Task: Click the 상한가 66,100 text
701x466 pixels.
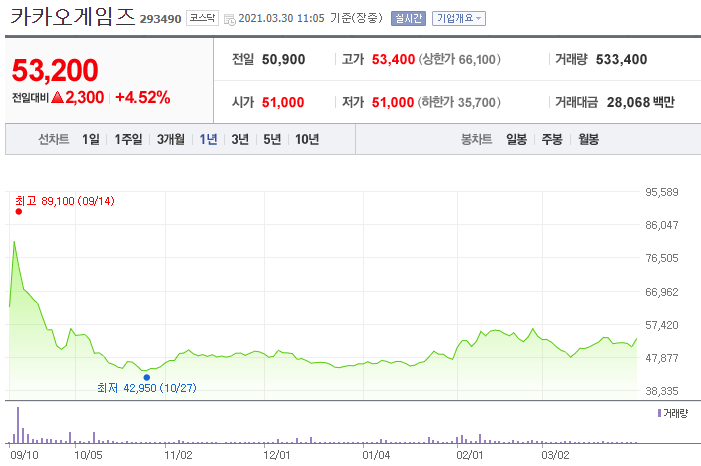Action: pos(460,59)
